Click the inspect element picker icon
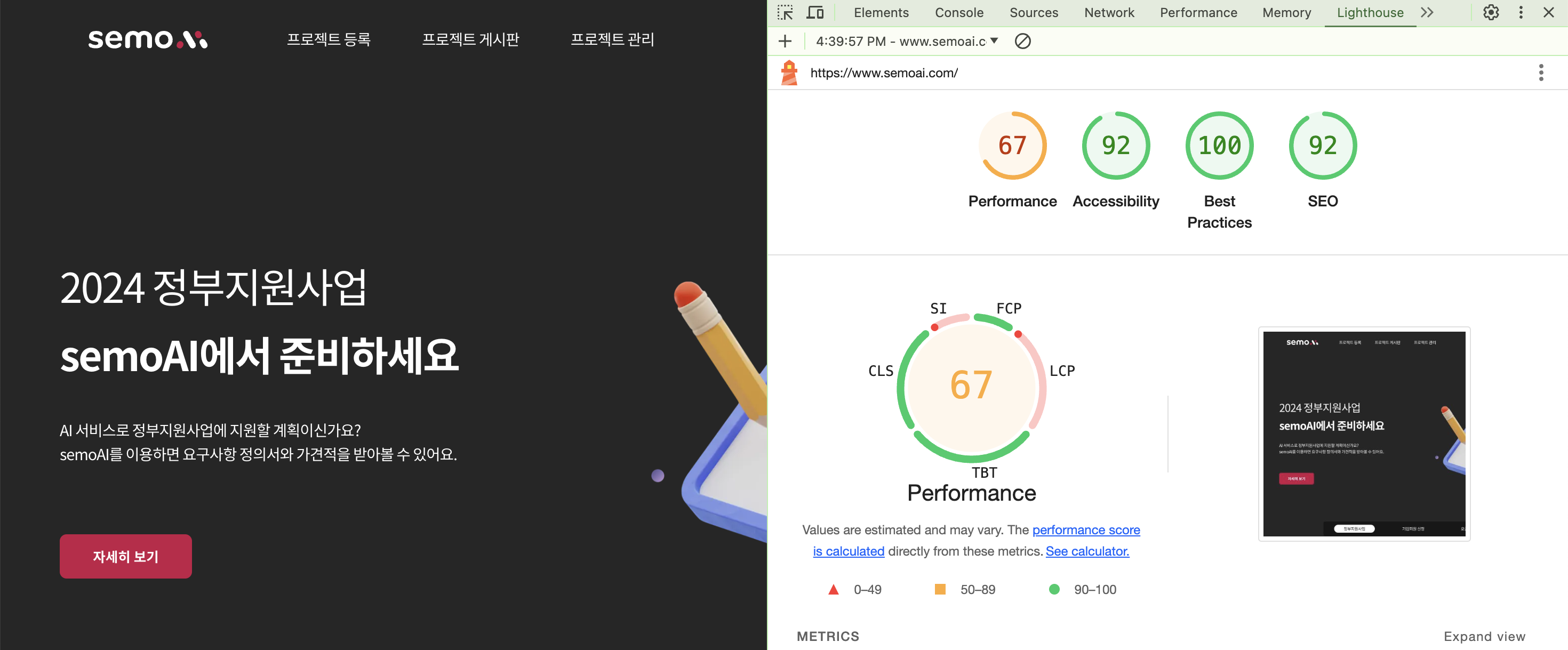 (x=785, y=13)
